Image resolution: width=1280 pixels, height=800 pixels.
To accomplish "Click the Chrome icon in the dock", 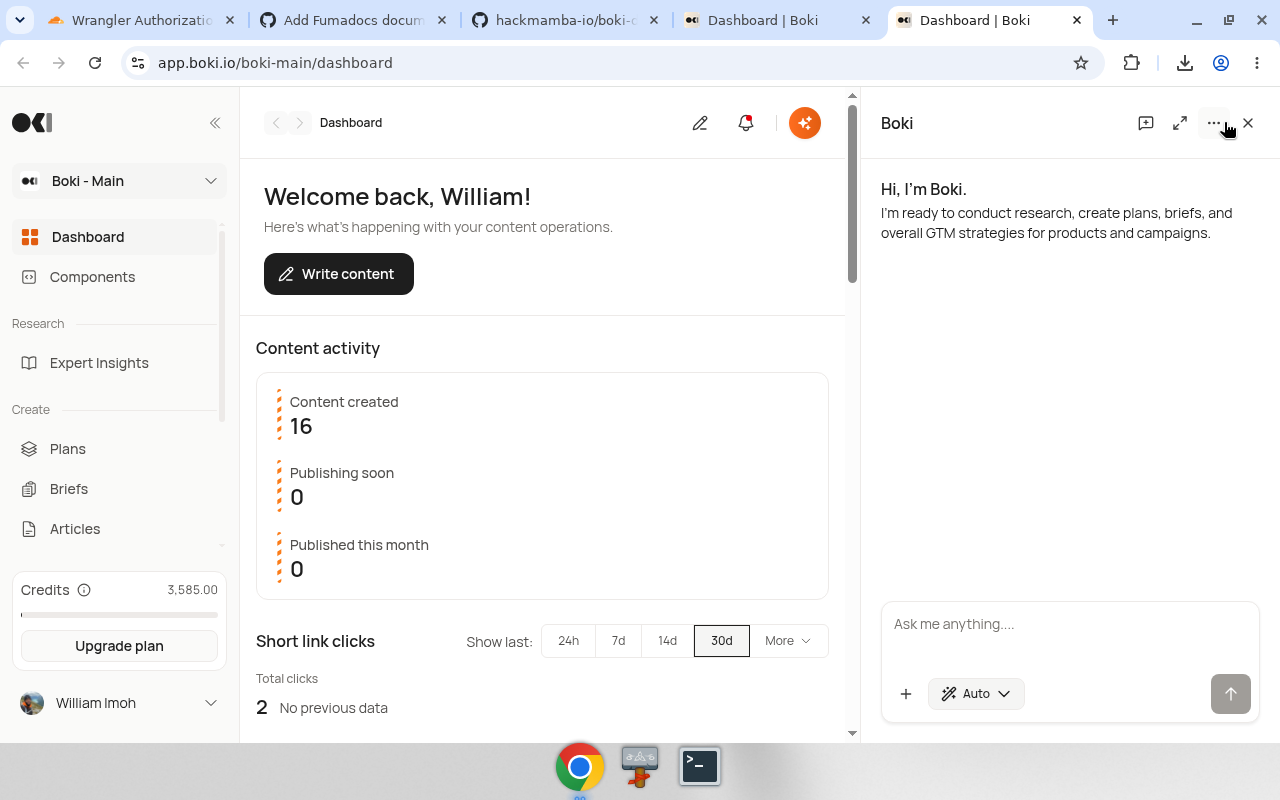I will (580, 767).
